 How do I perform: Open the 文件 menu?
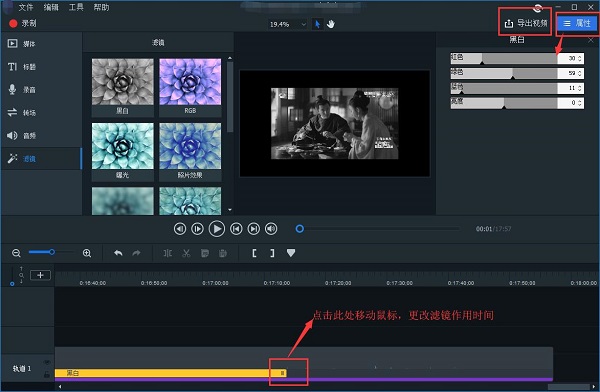(26, 7)
